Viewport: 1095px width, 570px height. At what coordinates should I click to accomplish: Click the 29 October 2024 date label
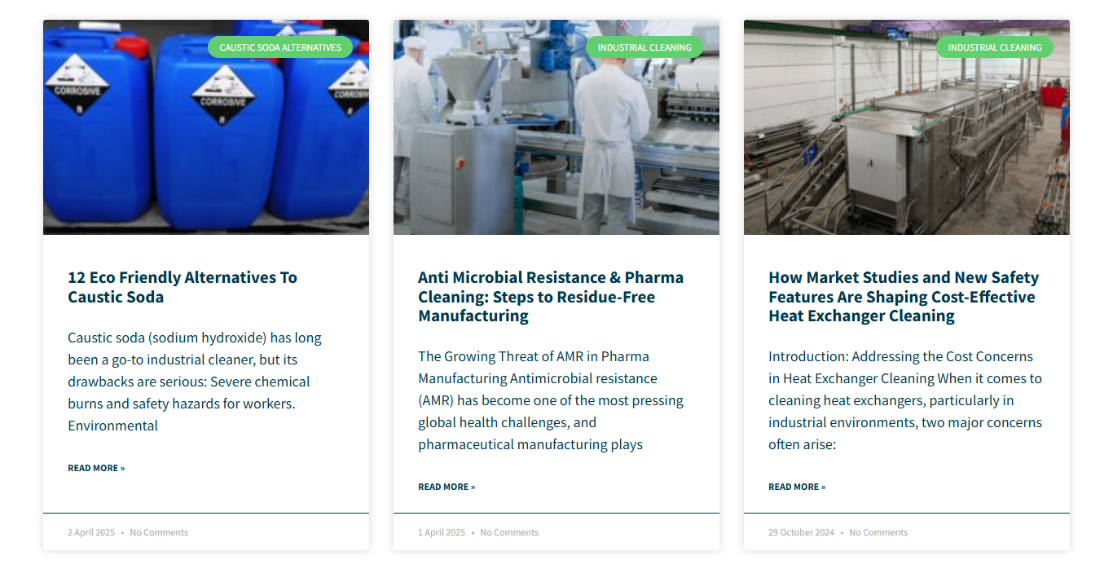click(801, 532)
